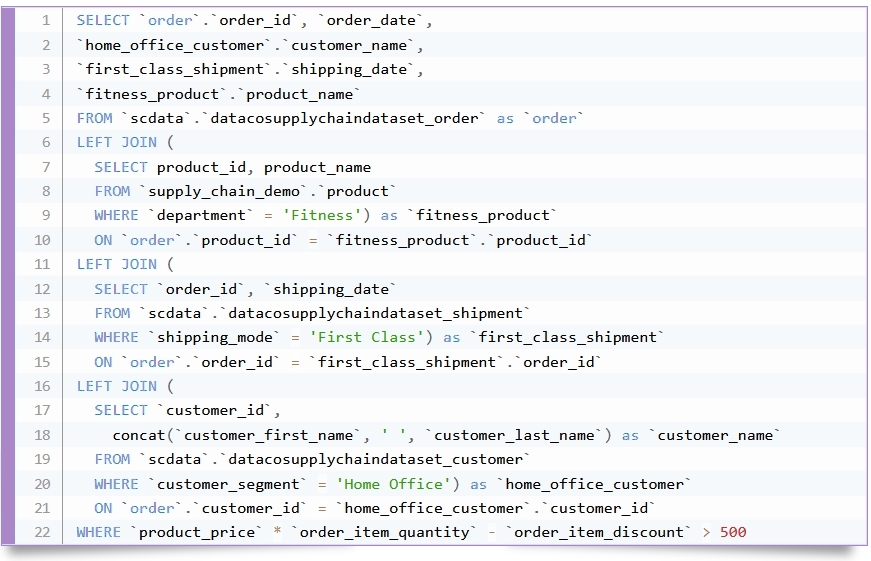The width and height of the screenshot is (871, 561).
Task: Click the number 500 on line 22
Action: (733, 532)
